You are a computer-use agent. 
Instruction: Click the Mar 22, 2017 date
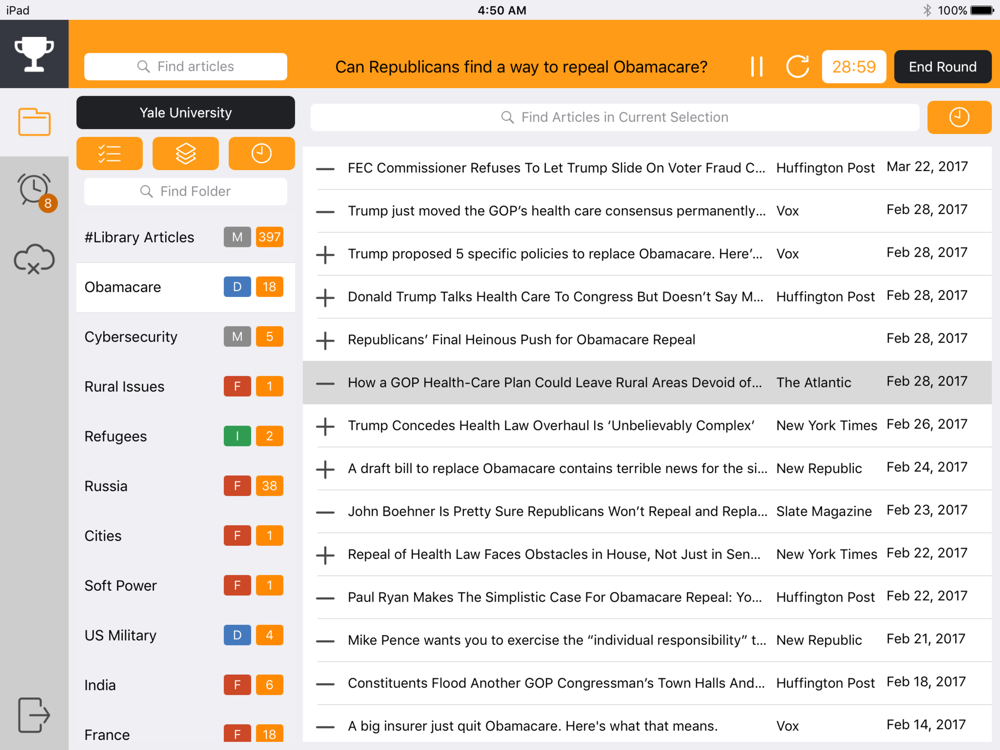[x=927, y=166]
